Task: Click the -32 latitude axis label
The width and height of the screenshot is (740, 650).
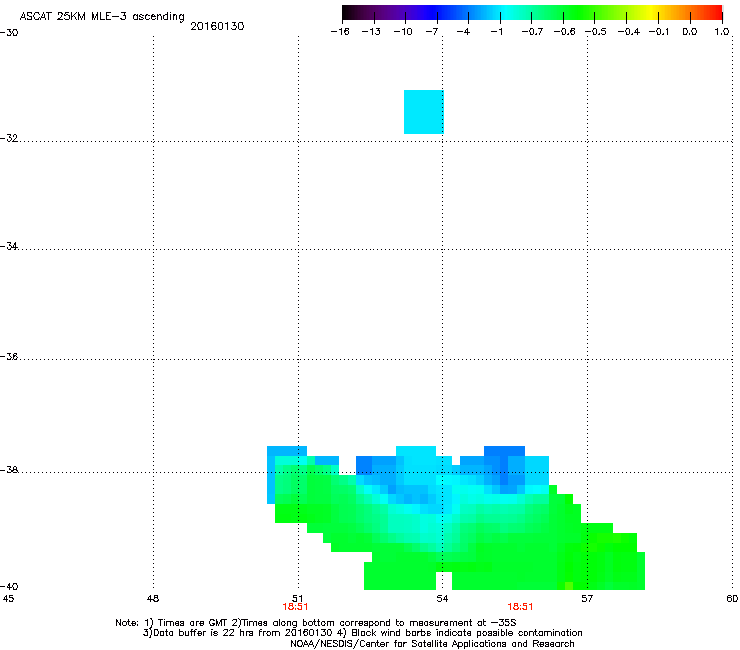Action: coord(9,138)
